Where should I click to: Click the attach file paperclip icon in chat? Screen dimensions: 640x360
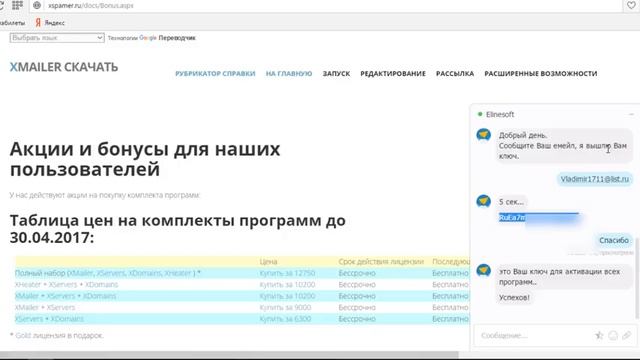pyautogui.click(x=627, y=336)
